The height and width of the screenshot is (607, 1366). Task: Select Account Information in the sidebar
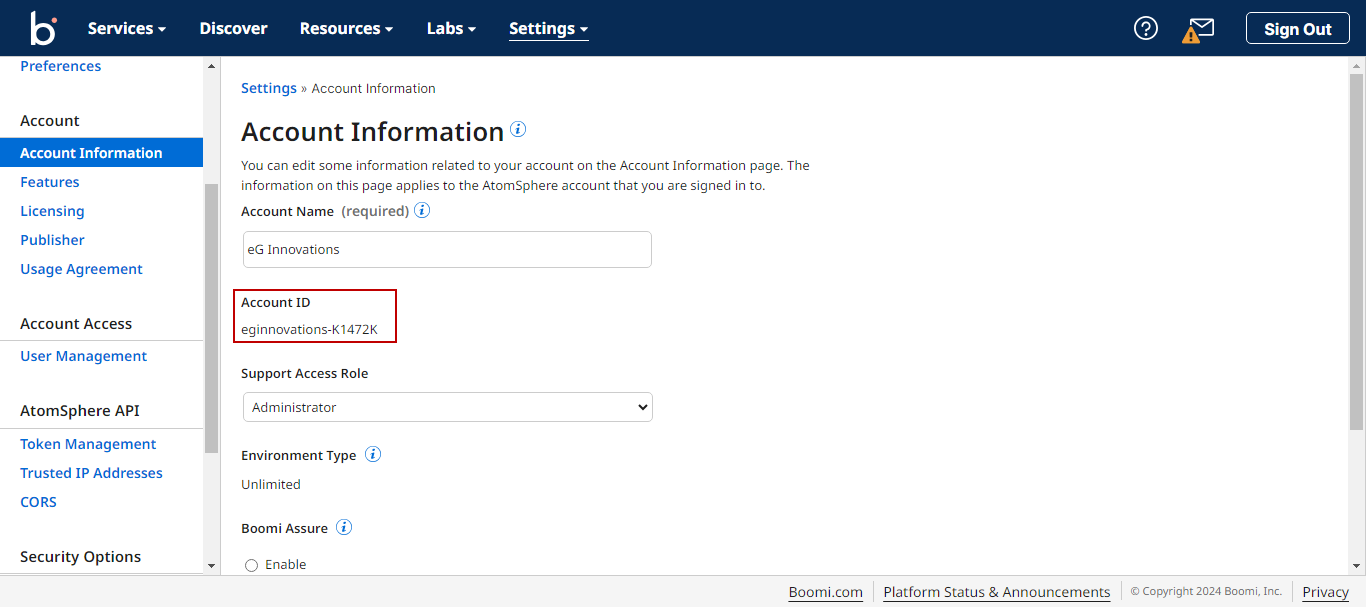coord(101,153)
